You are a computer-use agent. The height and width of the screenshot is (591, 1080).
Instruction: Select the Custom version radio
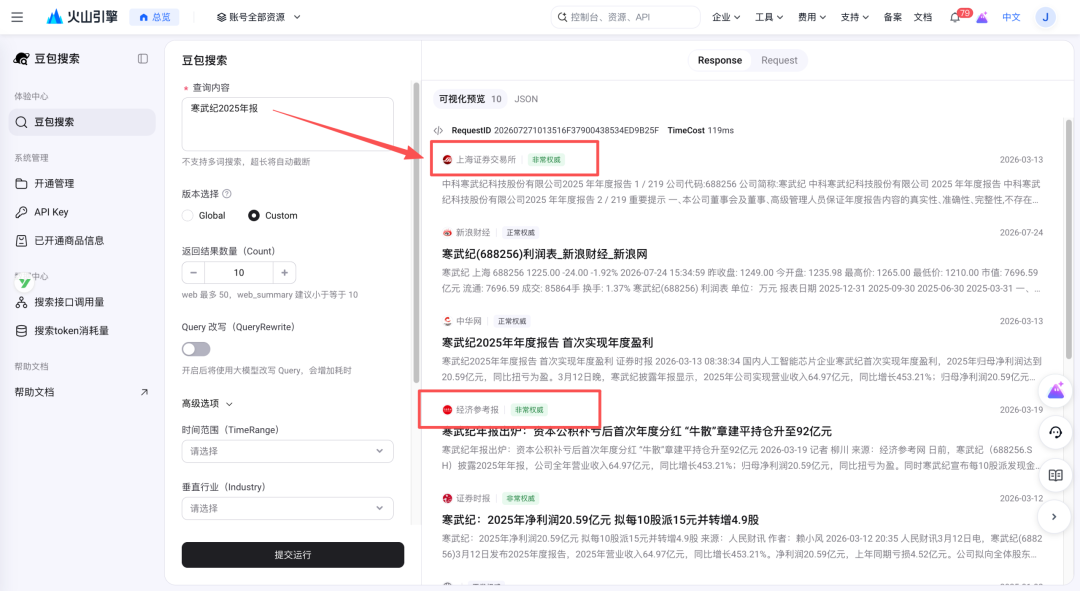click(x=253, y=216)
